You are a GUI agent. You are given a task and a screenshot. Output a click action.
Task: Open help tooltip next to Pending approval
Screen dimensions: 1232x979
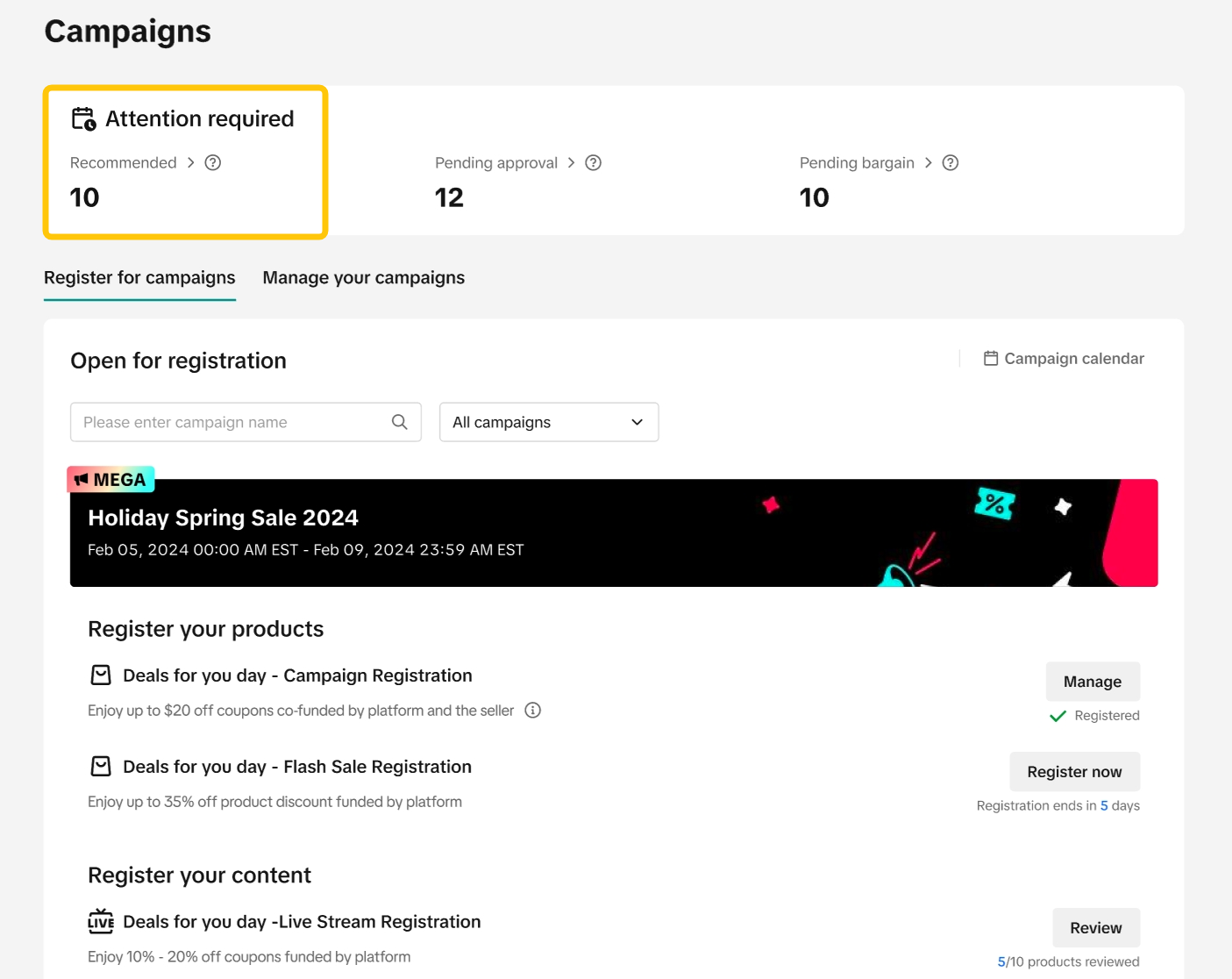click(594, 162)
